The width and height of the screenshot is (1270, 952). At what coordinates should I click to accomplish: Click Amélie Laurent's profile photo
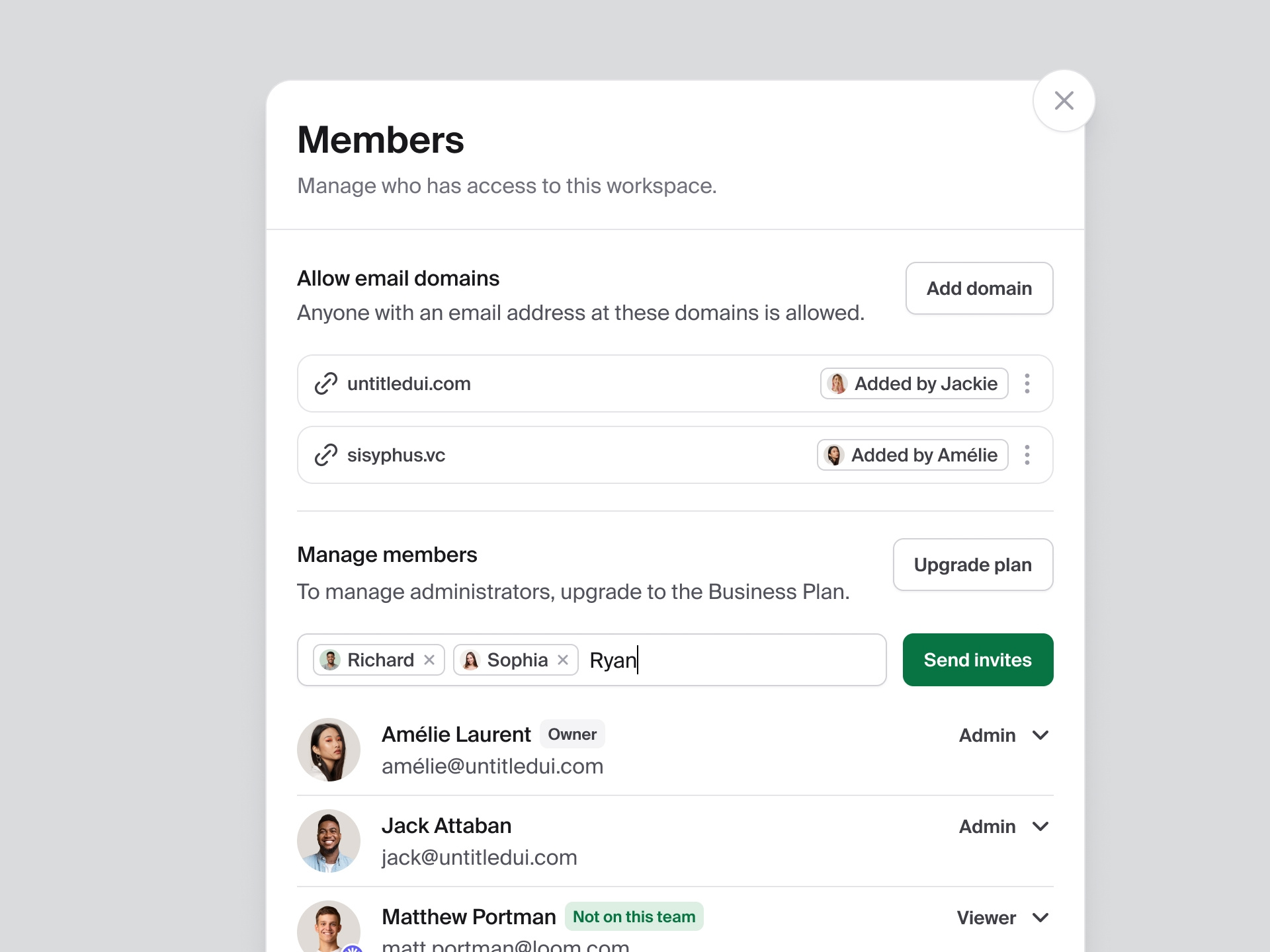pos(329,750)
